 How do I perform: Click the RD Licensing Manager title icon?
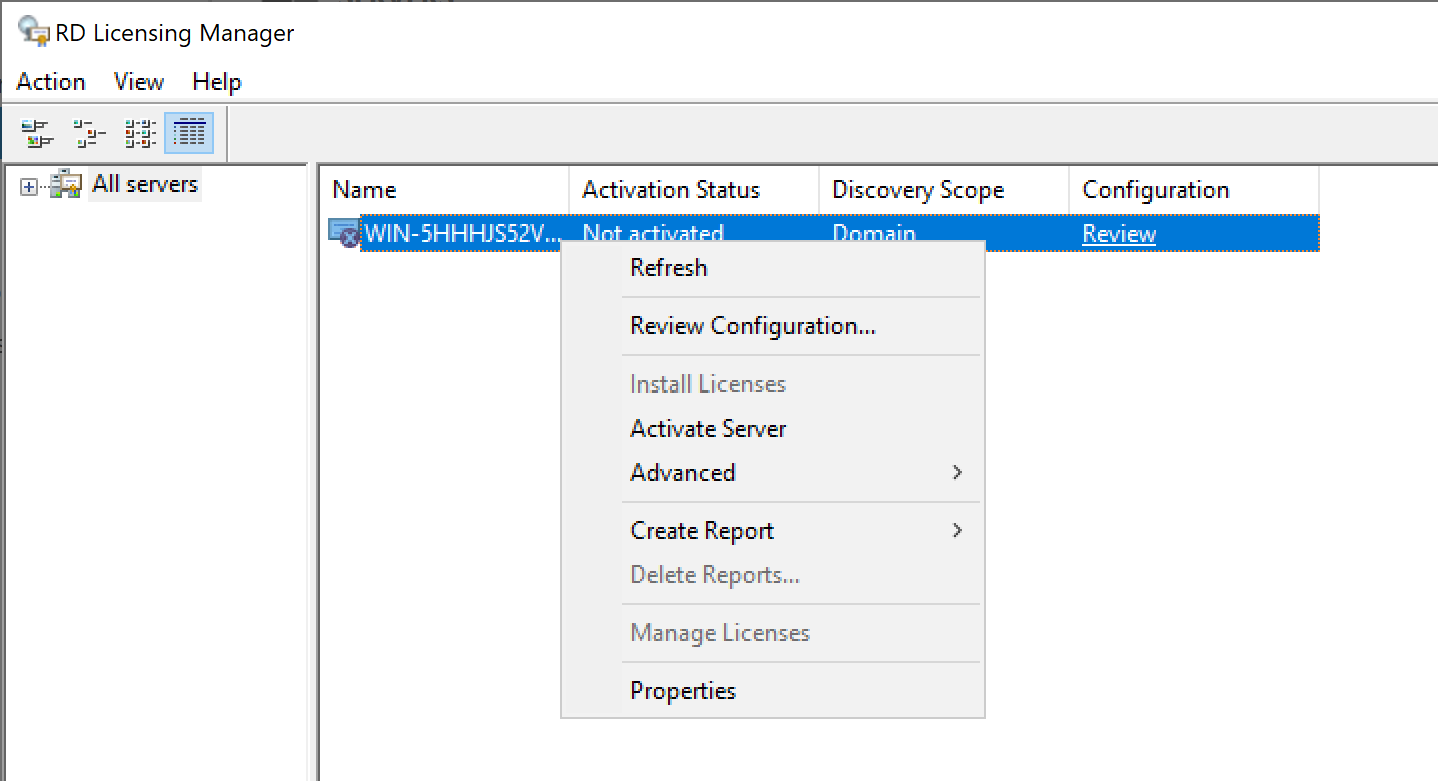coord(34,31)
